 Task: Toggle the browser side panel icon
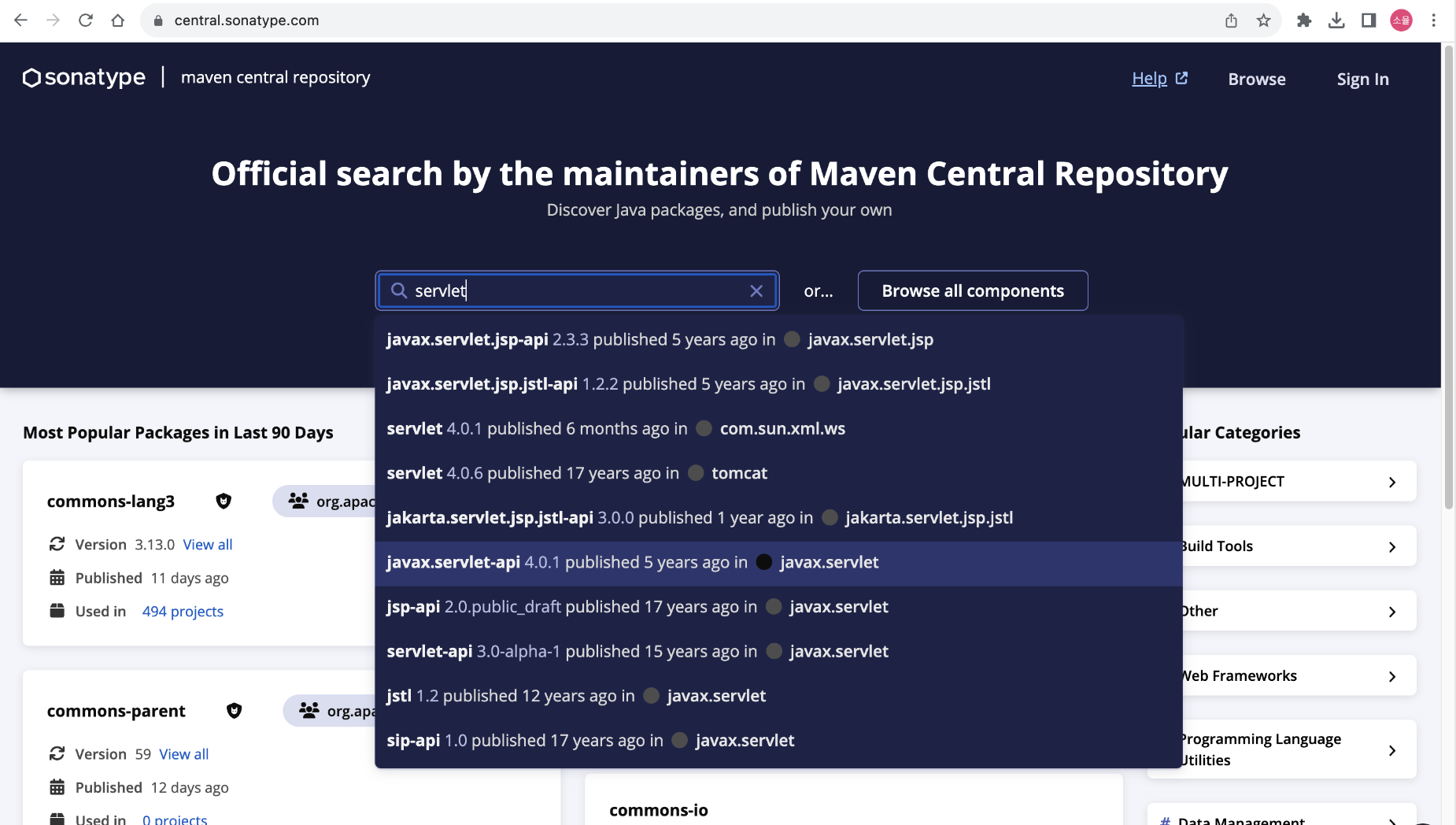click(x=1369, y=20)
